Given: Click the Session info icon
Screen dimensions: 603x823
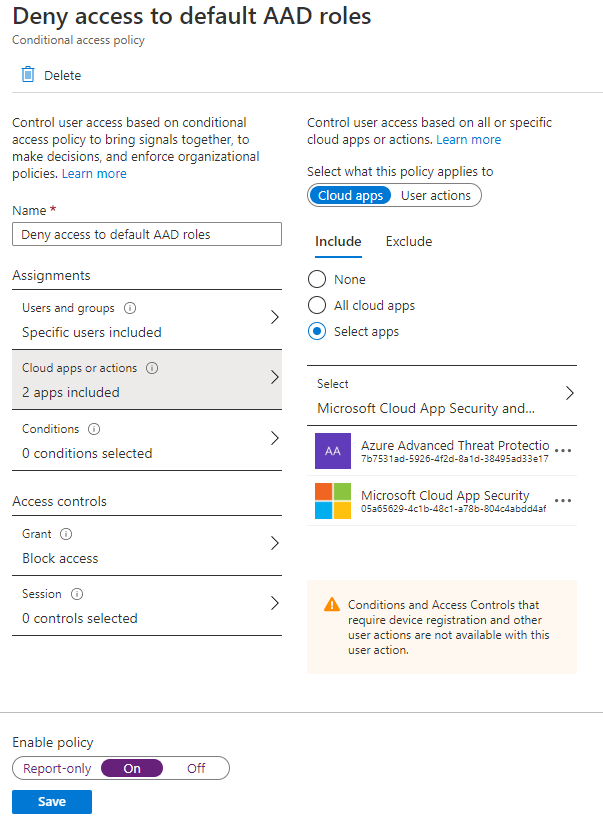Looking at the screenshot, I should [x=77, y=594].
